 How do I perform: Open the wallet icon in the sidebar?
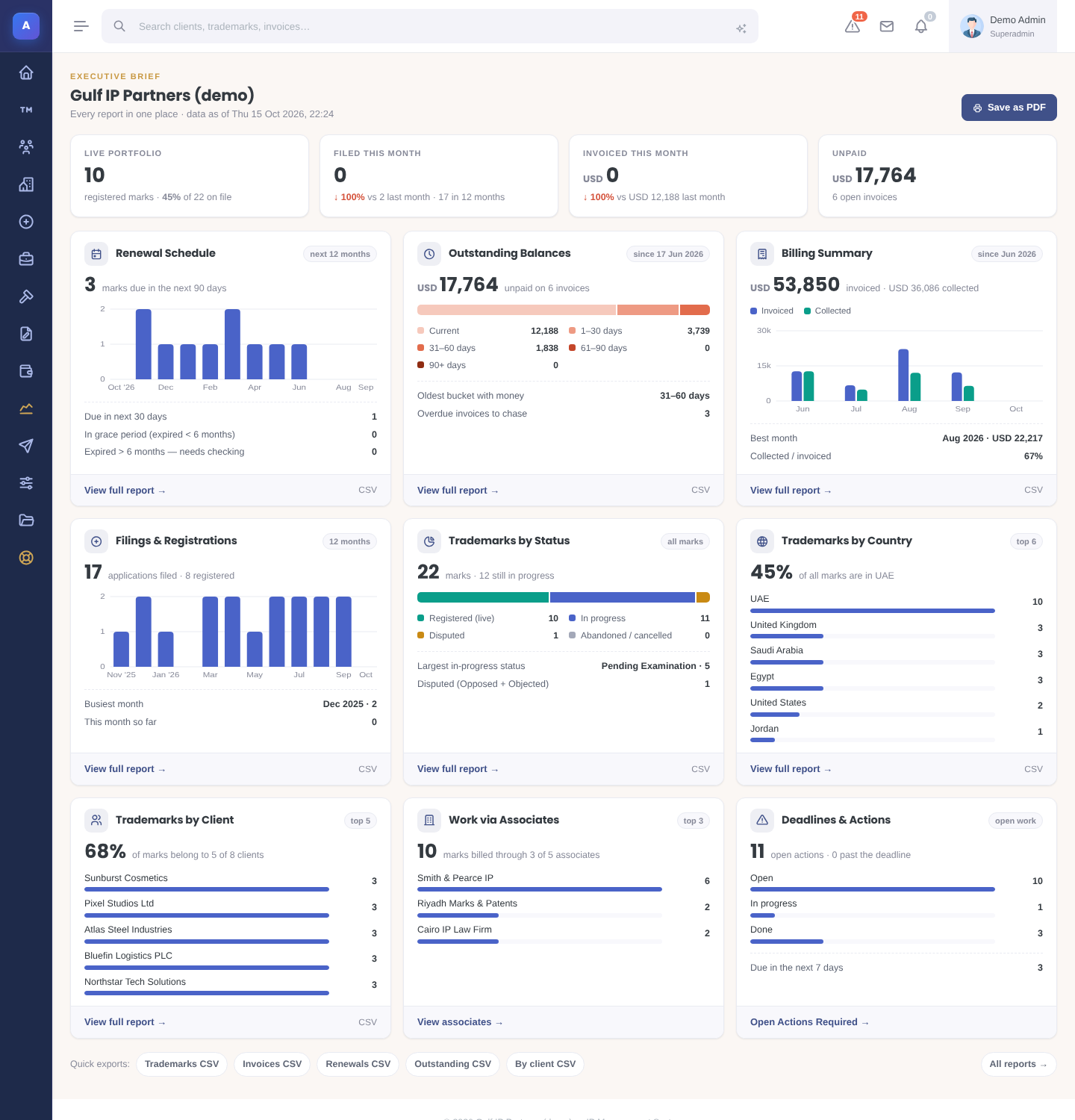point(26,371)
